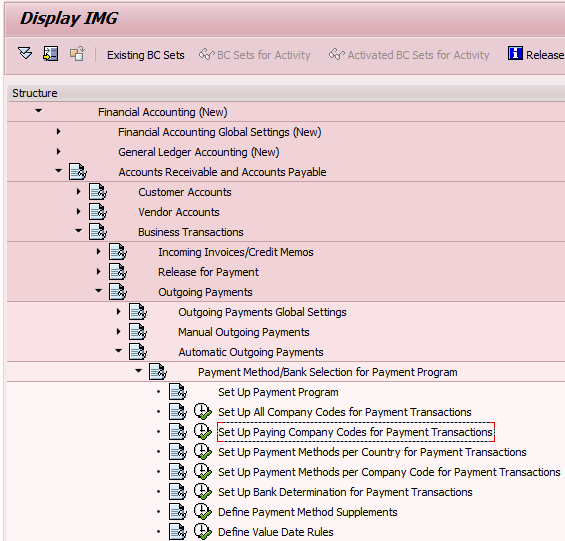Expand Incoming Invoices/Credit Memos node

(99, 251)
